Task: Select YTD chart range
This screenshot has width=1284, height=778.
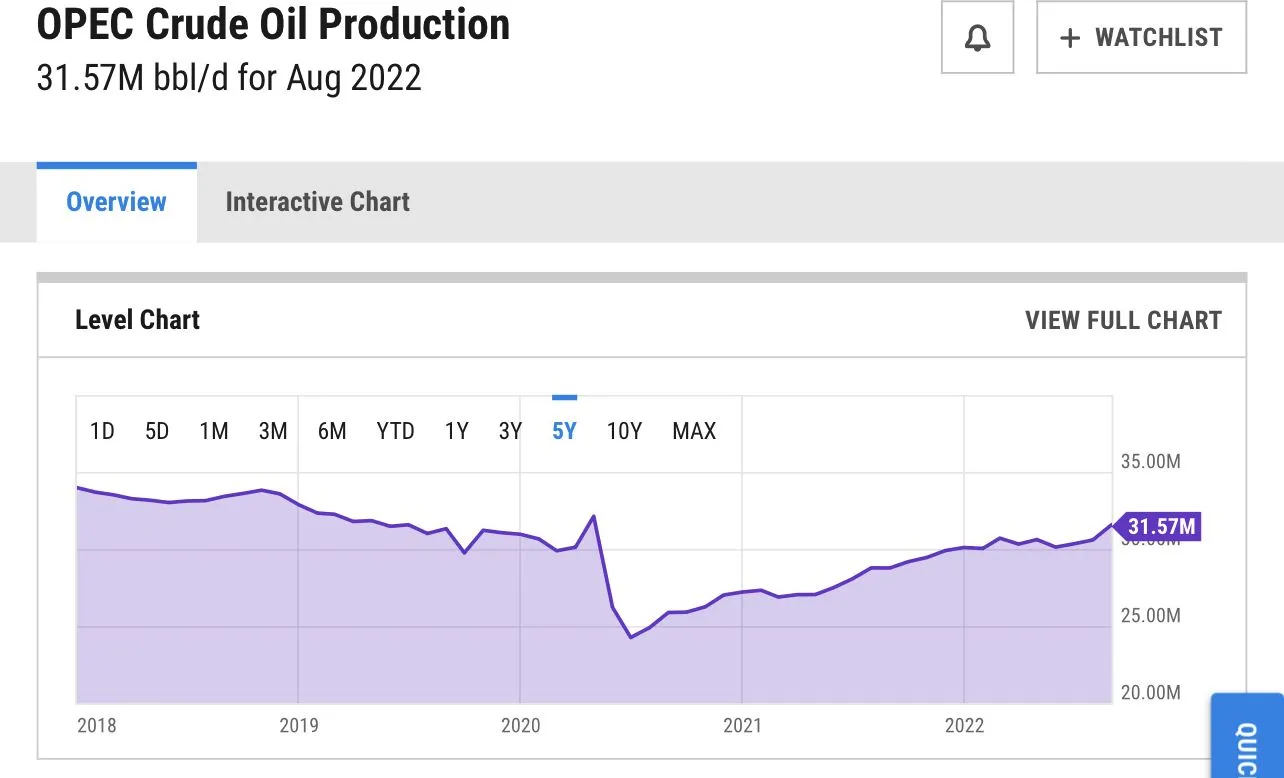Action: click(395, 431)
